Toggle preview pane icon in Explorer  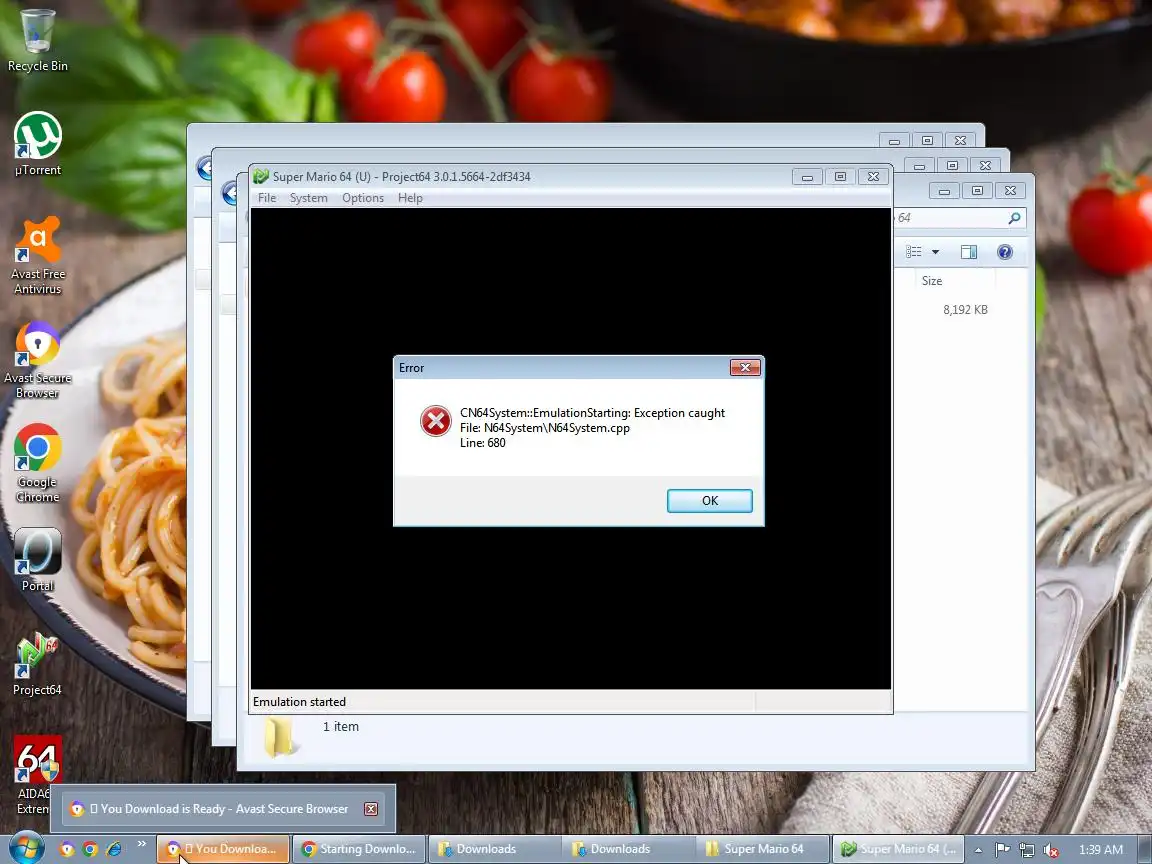968,252
